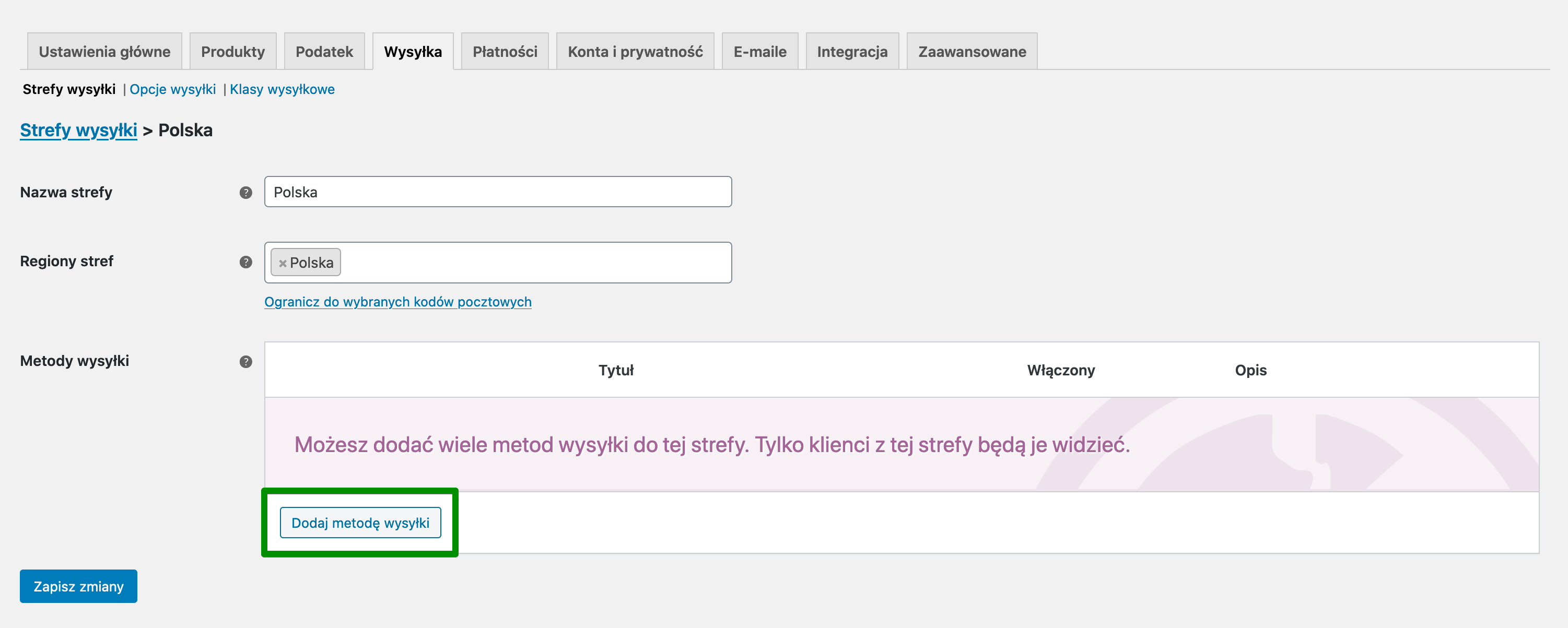Click help icon beside Metody wysyłki

245,361
